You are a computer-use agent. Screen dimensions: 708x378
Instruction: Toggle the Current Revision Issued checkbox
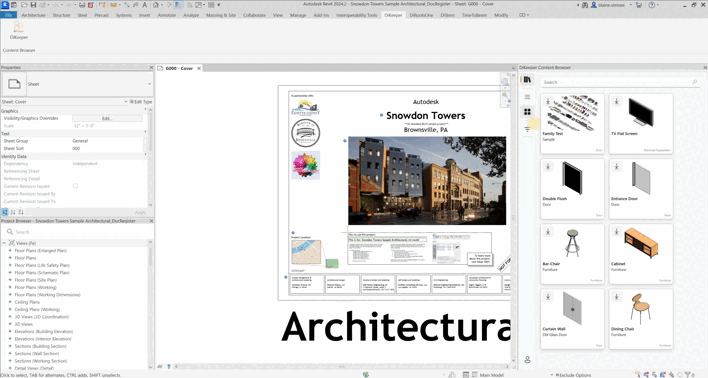75,186
